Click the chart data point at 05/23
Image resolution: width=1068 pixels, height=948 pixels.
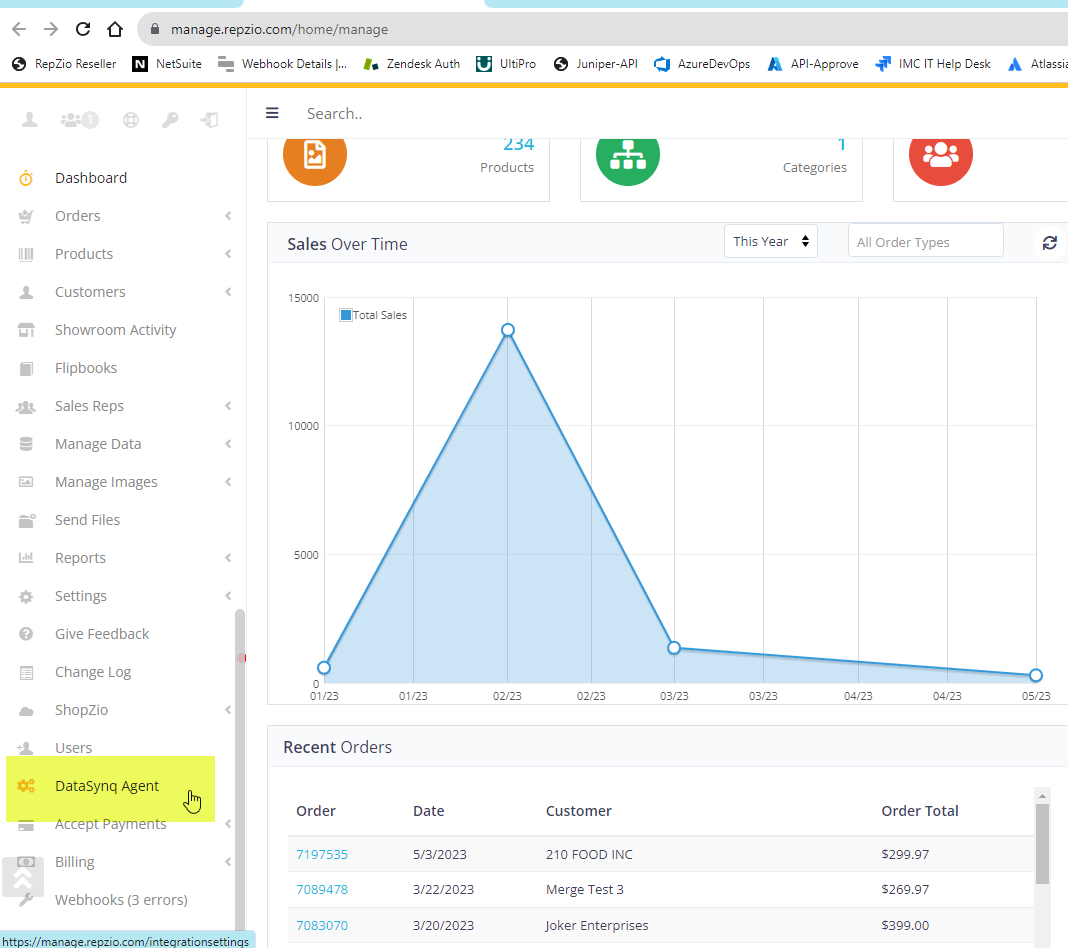[1035, 676]
